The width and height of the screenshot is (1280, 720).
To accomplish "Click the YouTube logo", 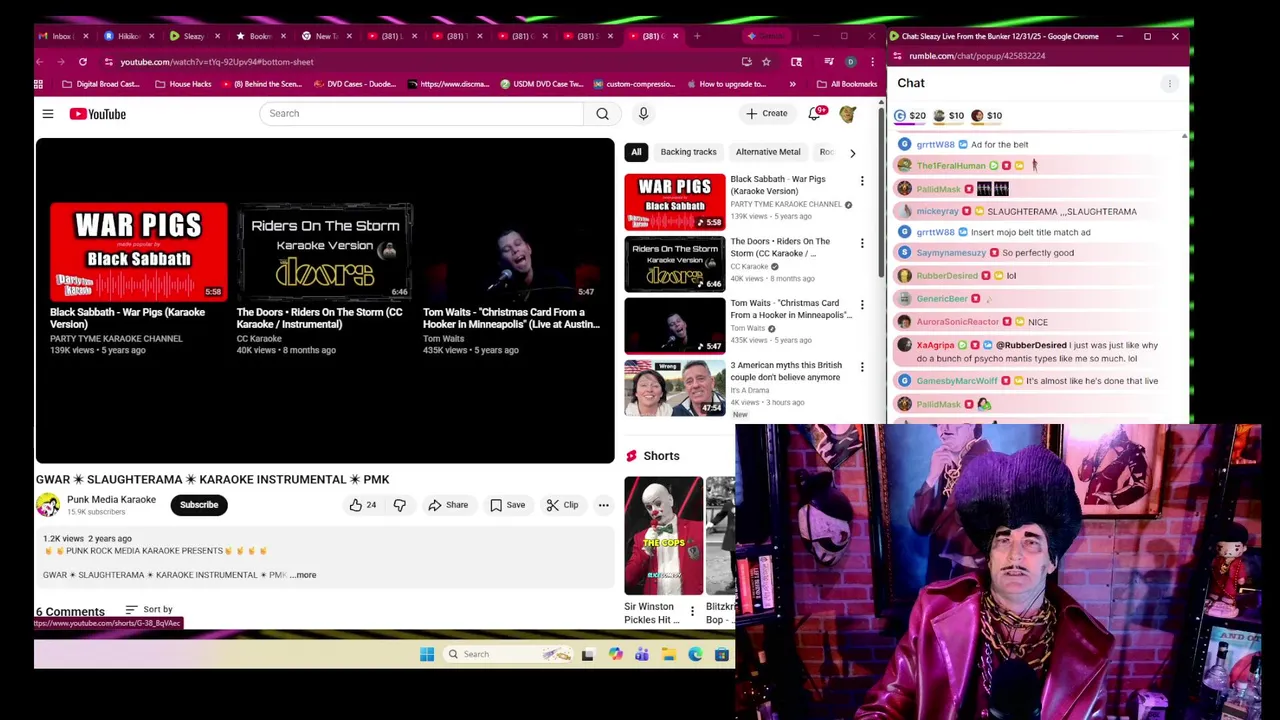I will pyautogui.click(x=98, y=114).
